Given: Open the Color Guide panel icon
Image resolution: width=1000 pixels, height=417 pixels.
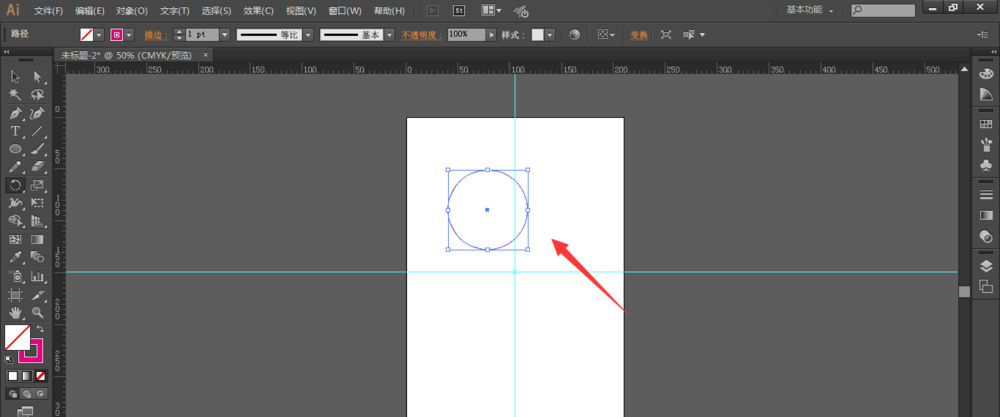Looking at the screenshot, I should click(985, 94).
